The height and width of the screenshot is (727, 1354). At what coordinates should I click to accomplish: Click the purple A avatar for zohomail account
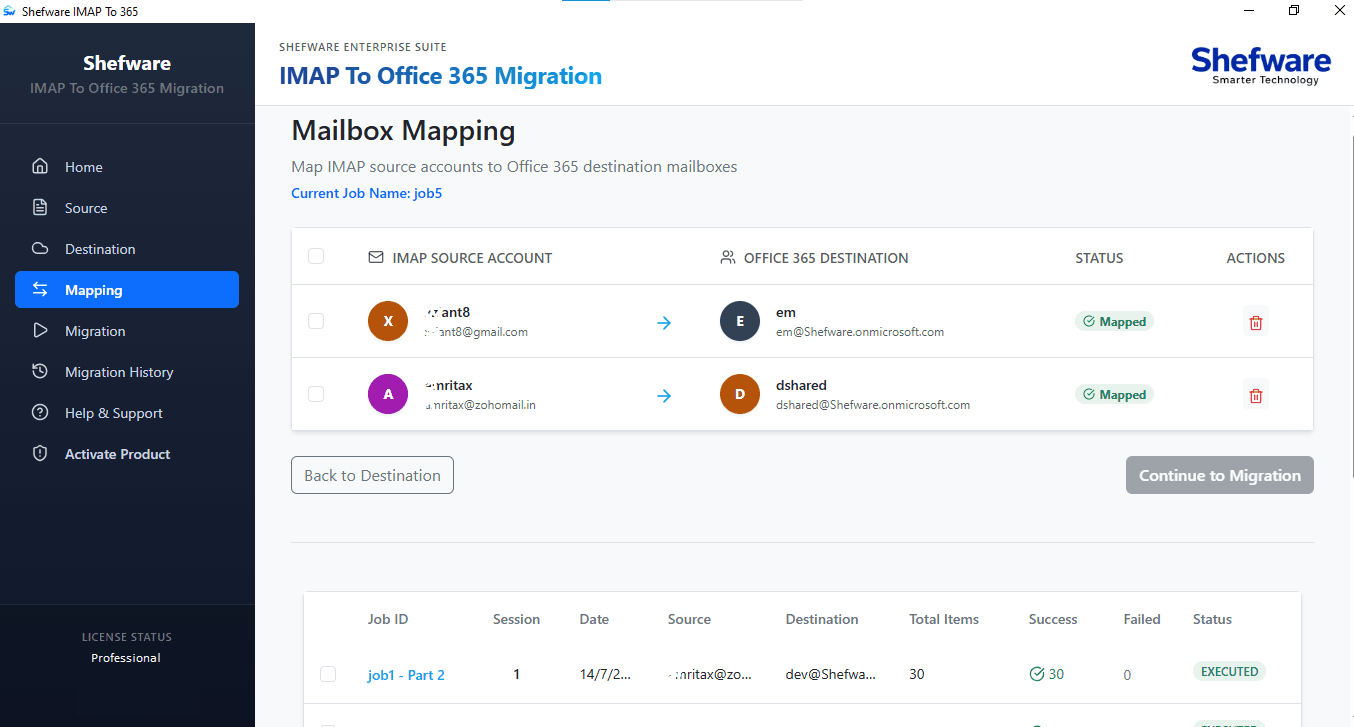(388, 394)
